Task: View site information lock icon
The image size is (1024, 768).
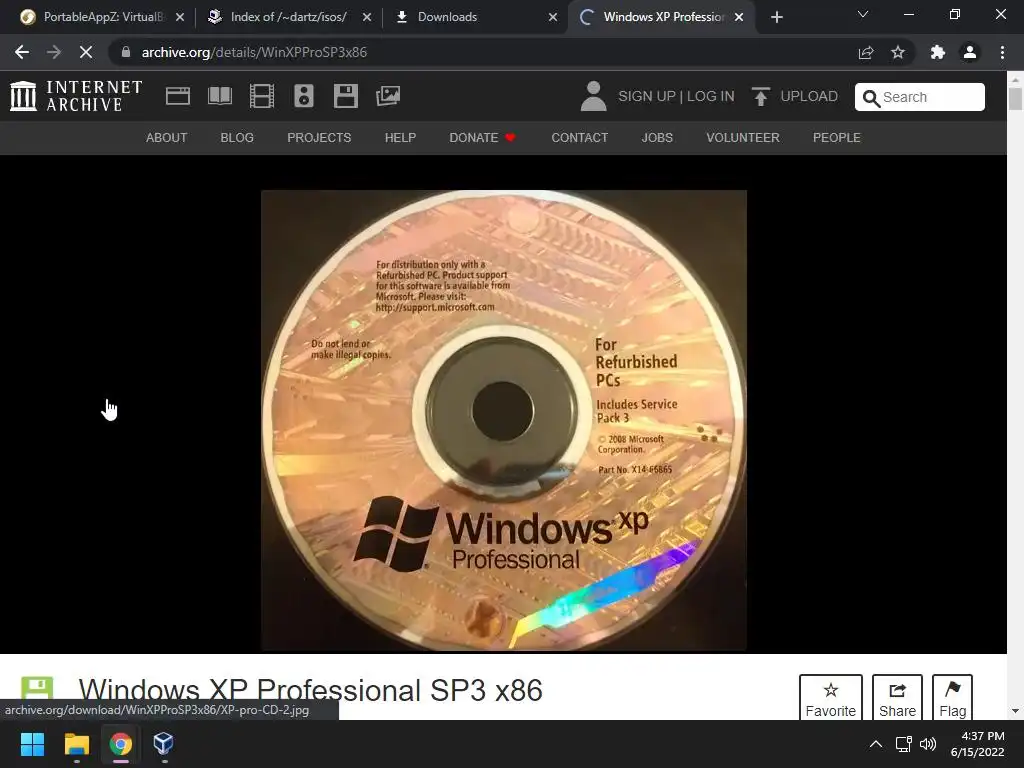Action: tap(126, 52)
